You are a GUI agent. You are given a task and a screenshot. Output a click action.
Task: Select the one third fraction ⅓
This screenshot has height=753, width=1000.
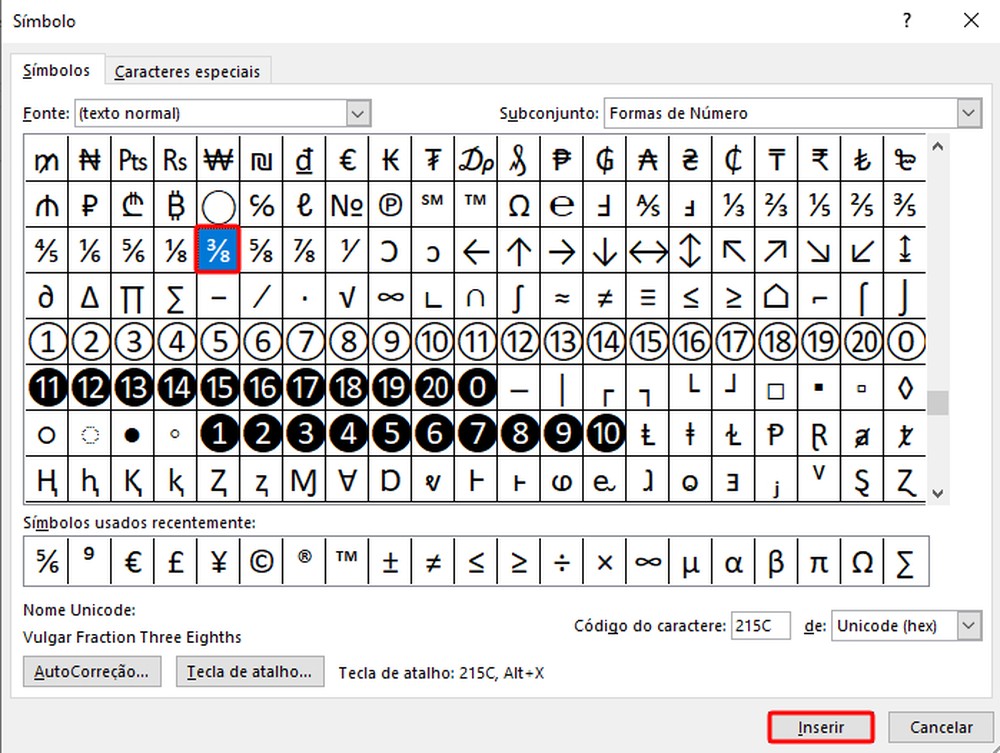[x=733, y=205]
